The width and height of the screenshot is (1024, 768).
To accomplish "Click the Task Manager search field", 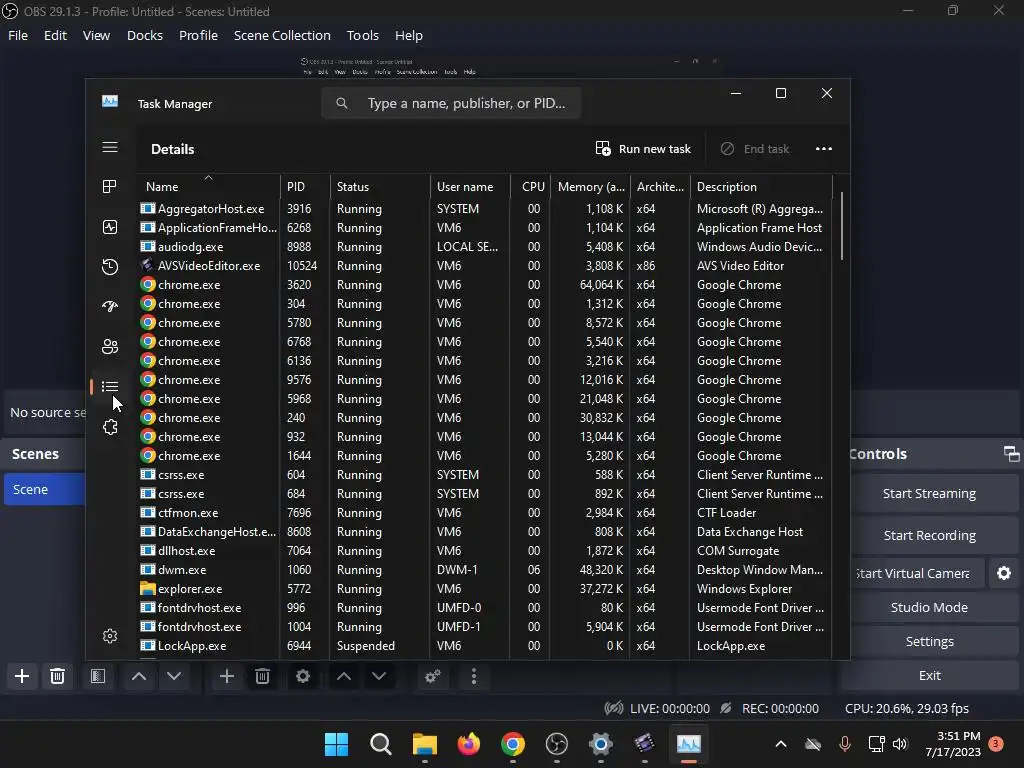I will pyautogui.click(x=451, y=103).
